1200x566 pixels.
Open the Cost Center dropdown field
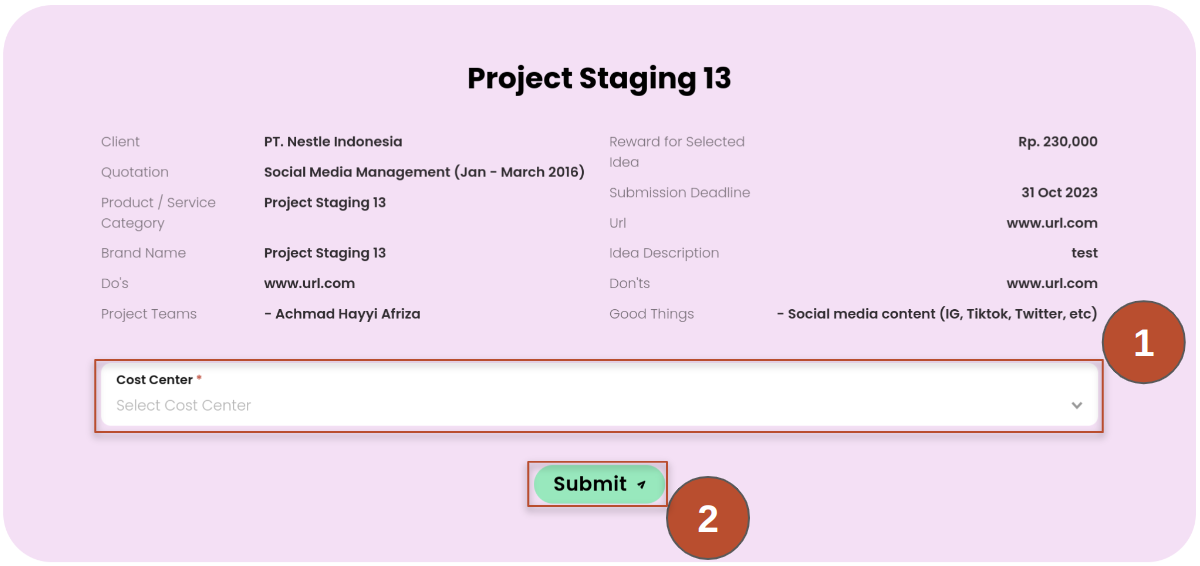590,405
